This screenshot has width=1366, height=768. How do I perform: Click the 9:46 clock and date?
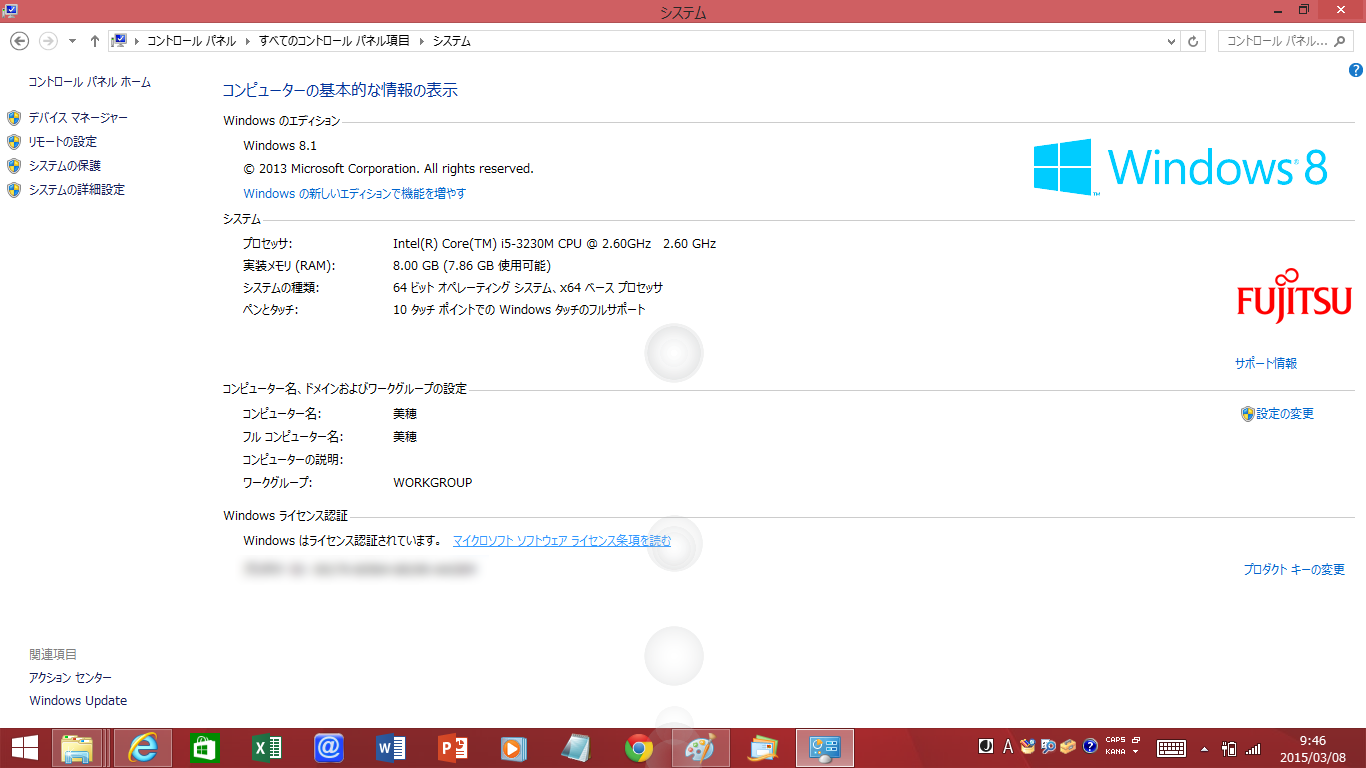(1312, 748)
